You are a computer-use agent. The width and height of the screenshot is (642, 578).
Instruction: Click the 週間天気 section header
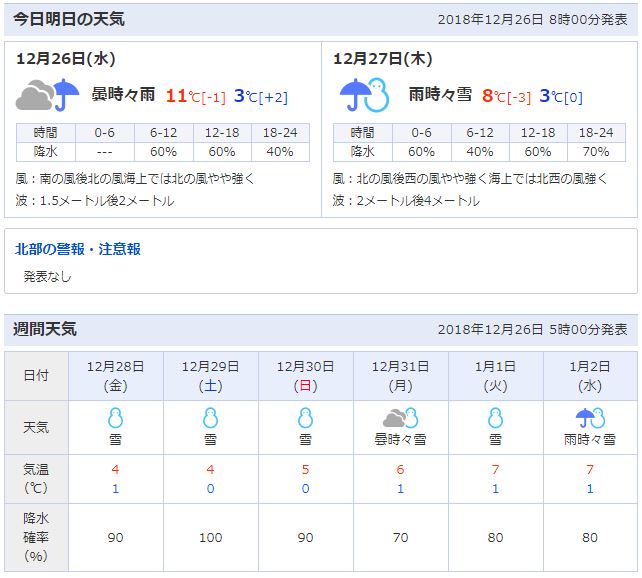click(45, 328)
